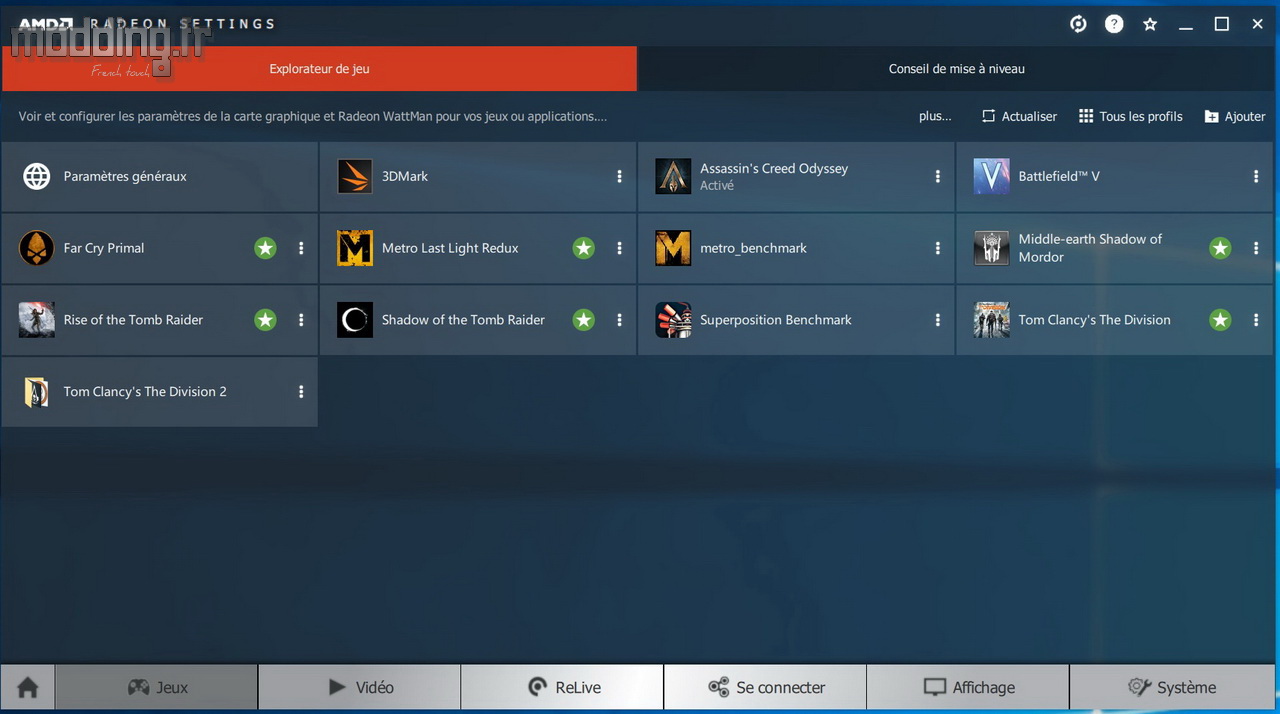Open Middle-earth Shadow of Mordor three-dot menu
1280x714 pixels.
point(1256,248)
